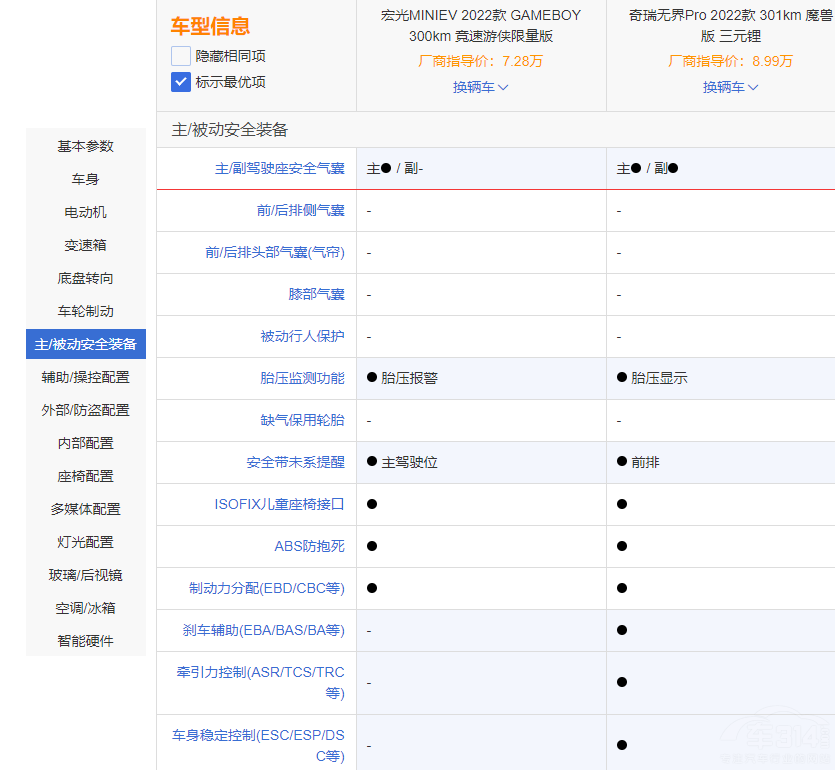Jump to 多媒体配置 in the sidebar
835x770 pixels.
coord(86,509)
